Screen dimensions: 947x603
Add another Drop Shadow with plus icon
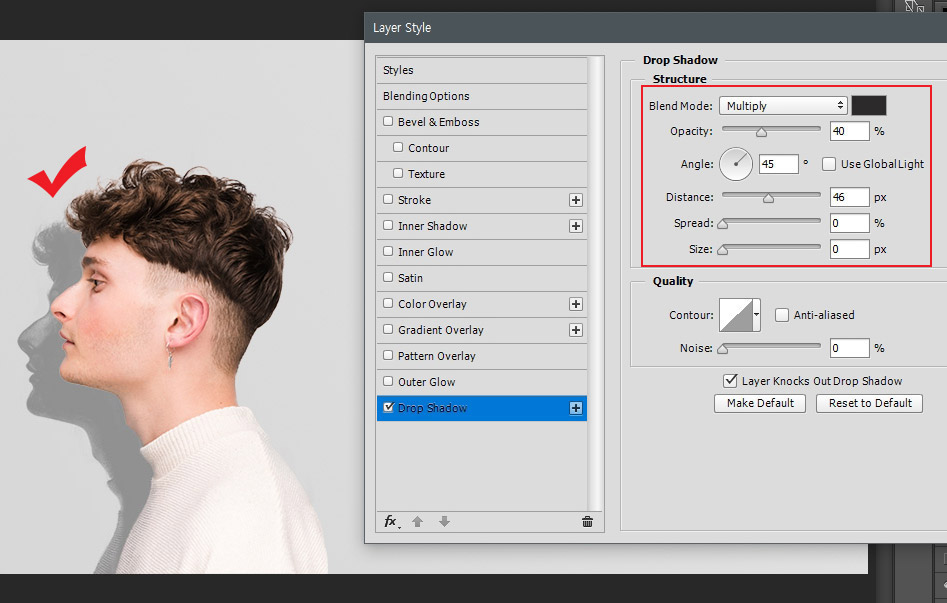tap(576, 408)
